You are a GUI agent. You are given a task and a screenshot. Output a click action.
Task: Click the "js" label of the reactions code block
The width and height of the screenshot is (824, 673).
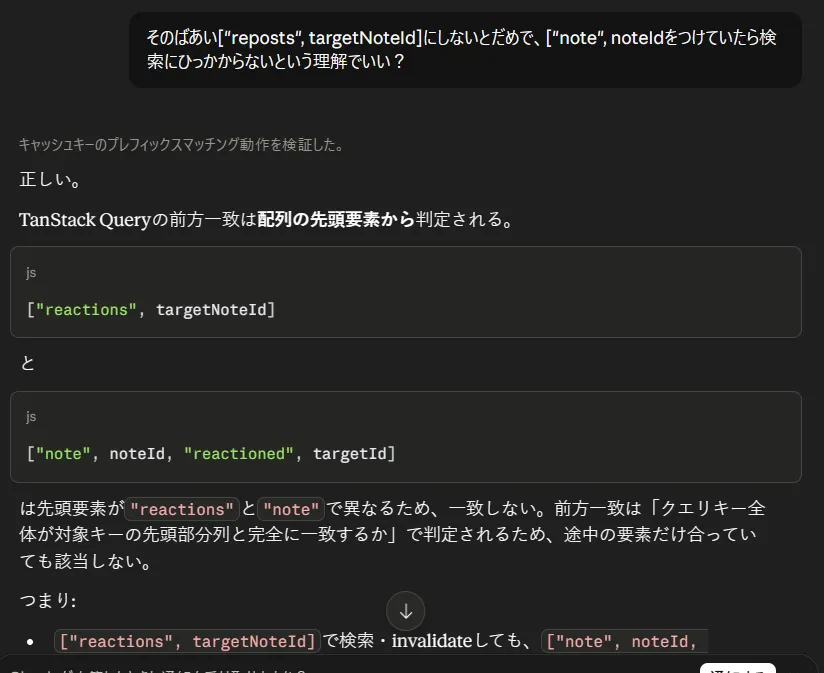31,272
